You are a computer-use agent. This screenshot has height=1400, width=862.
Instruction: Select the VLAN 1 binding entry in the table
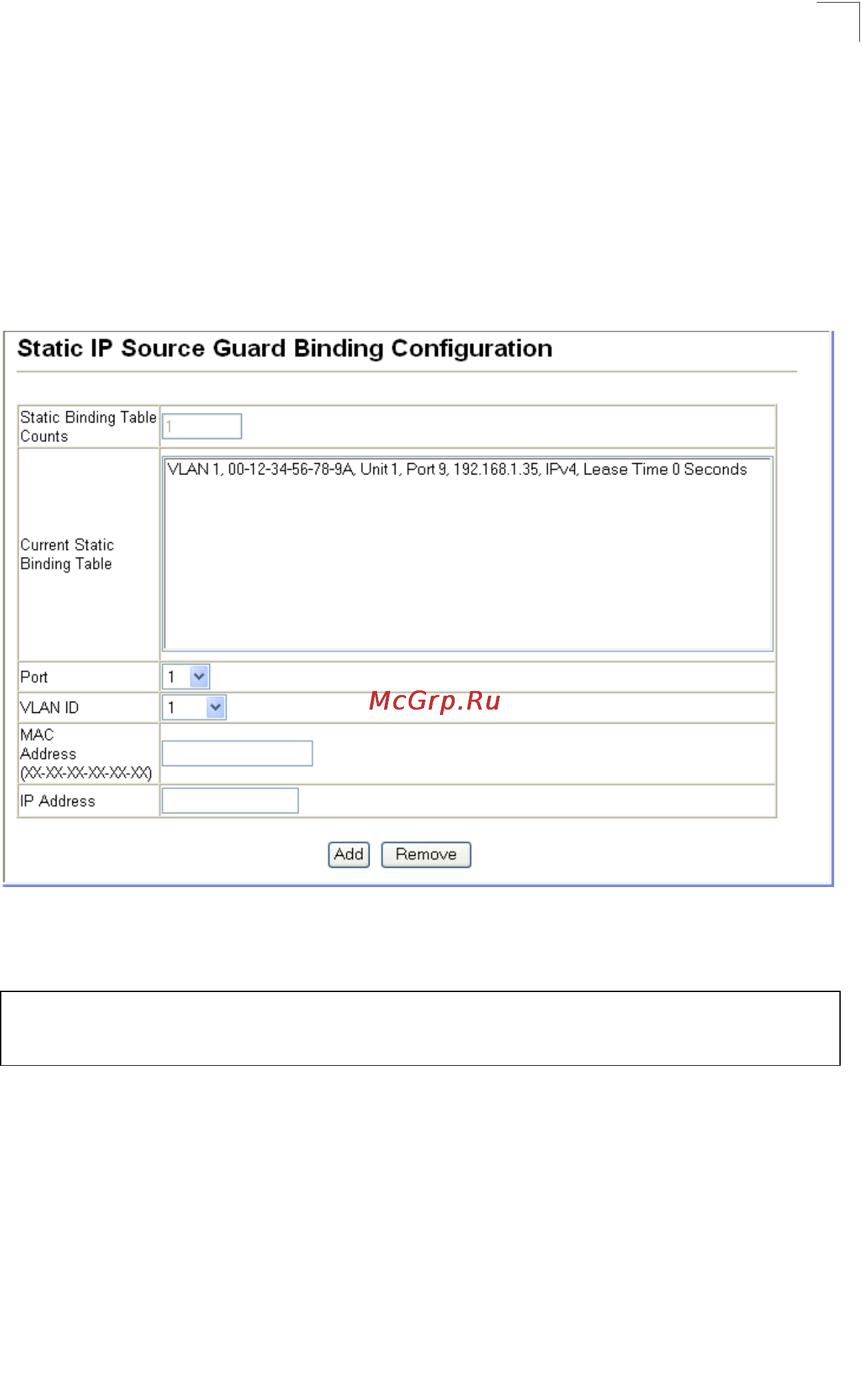pyautogui.click(x=457, y=469)
